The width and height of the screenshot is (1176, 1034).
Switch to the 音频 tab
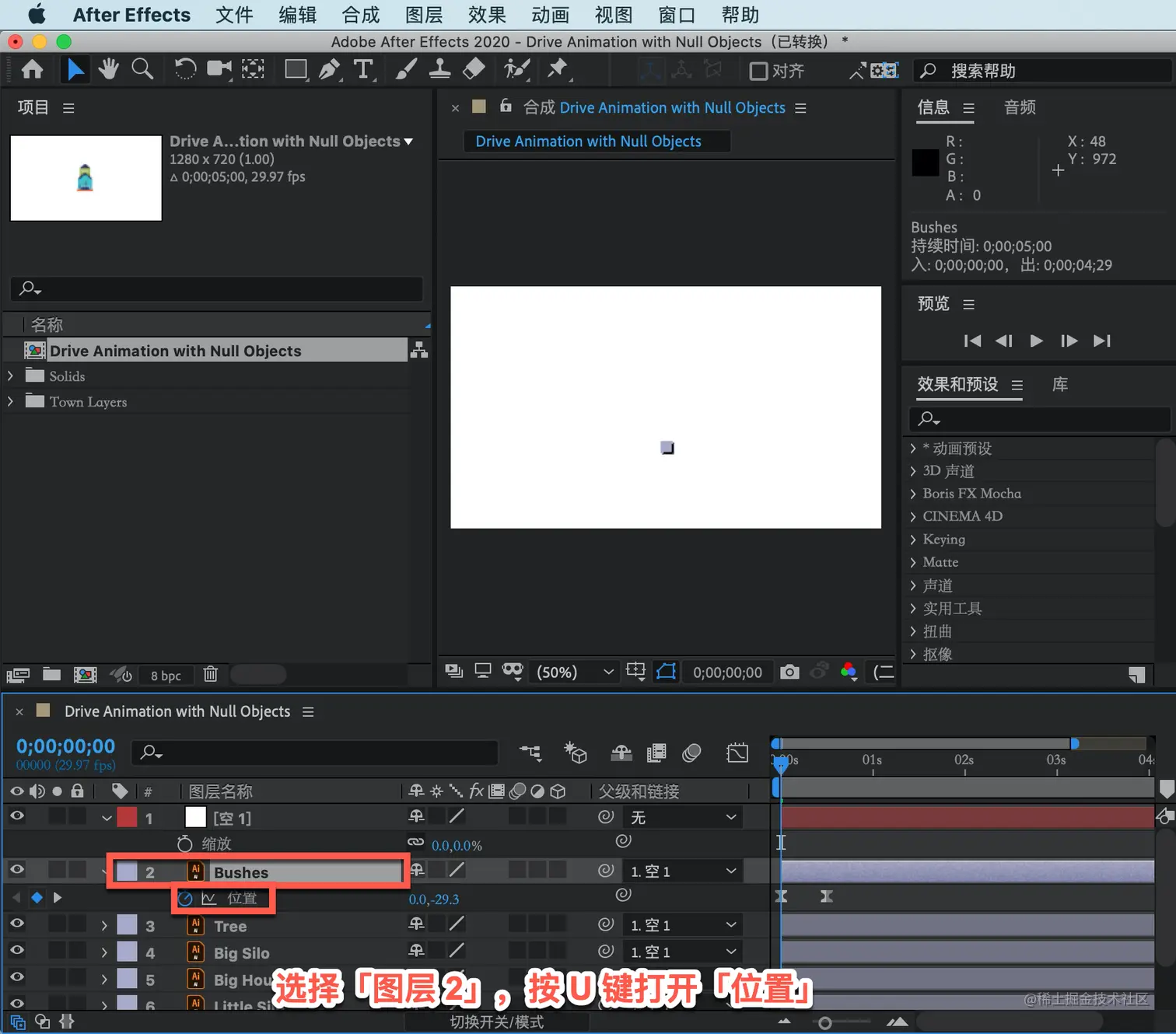[1020, 107]
